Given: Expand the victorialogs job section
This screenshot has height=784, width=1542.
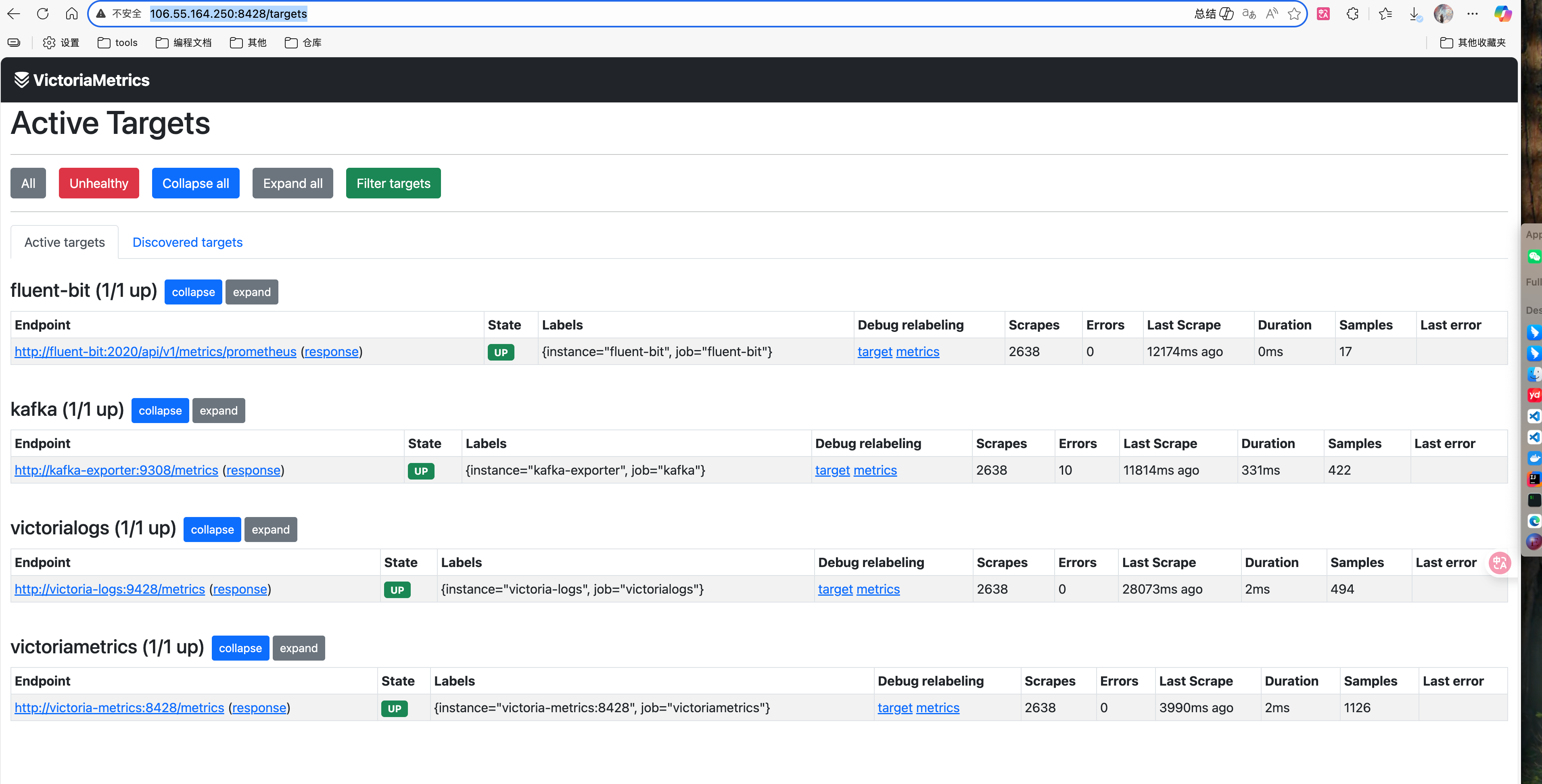Looking at the screenshot, I should [x=271, y=530].
